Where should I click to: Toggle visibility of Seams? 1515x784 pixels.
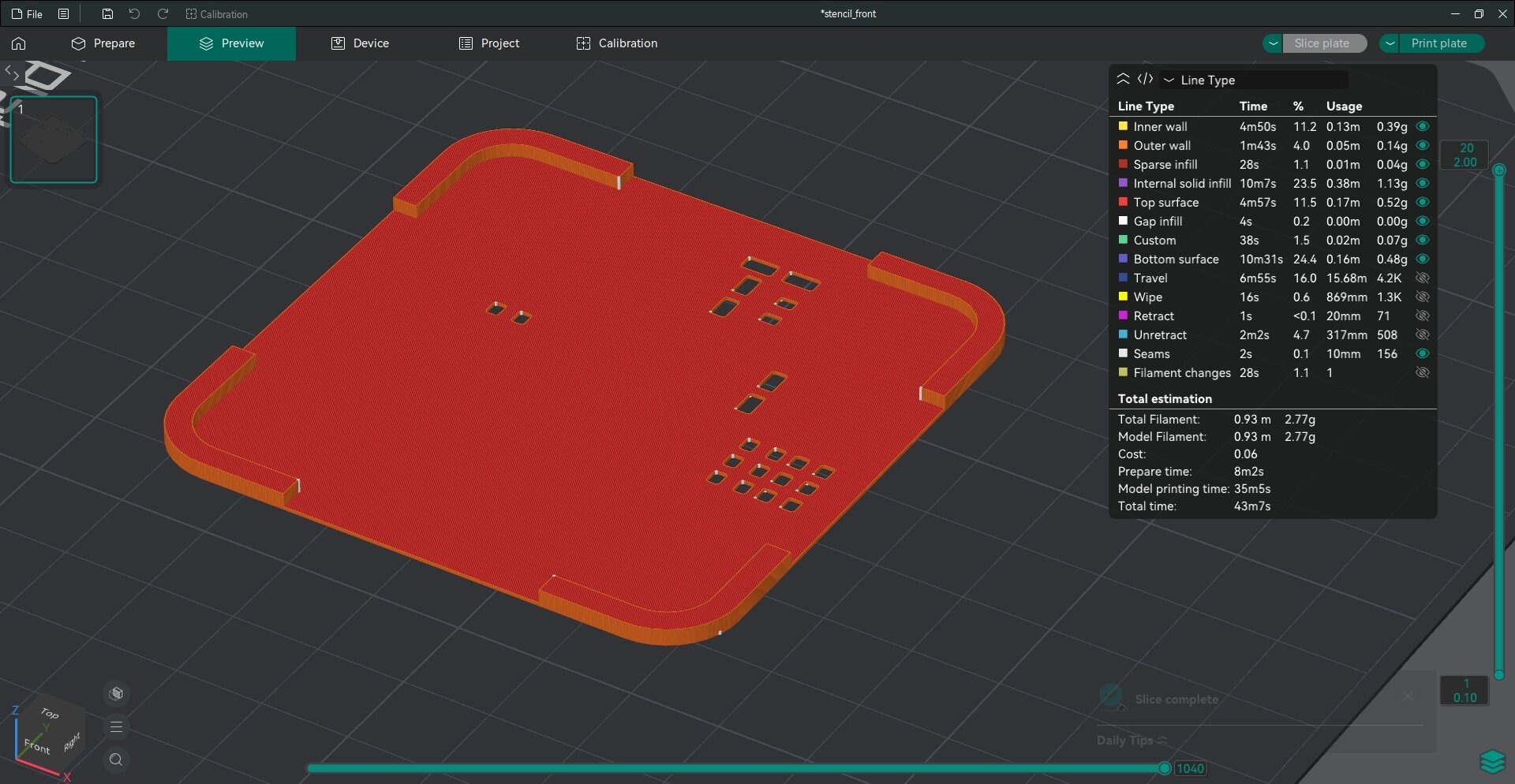[1423, 353]
